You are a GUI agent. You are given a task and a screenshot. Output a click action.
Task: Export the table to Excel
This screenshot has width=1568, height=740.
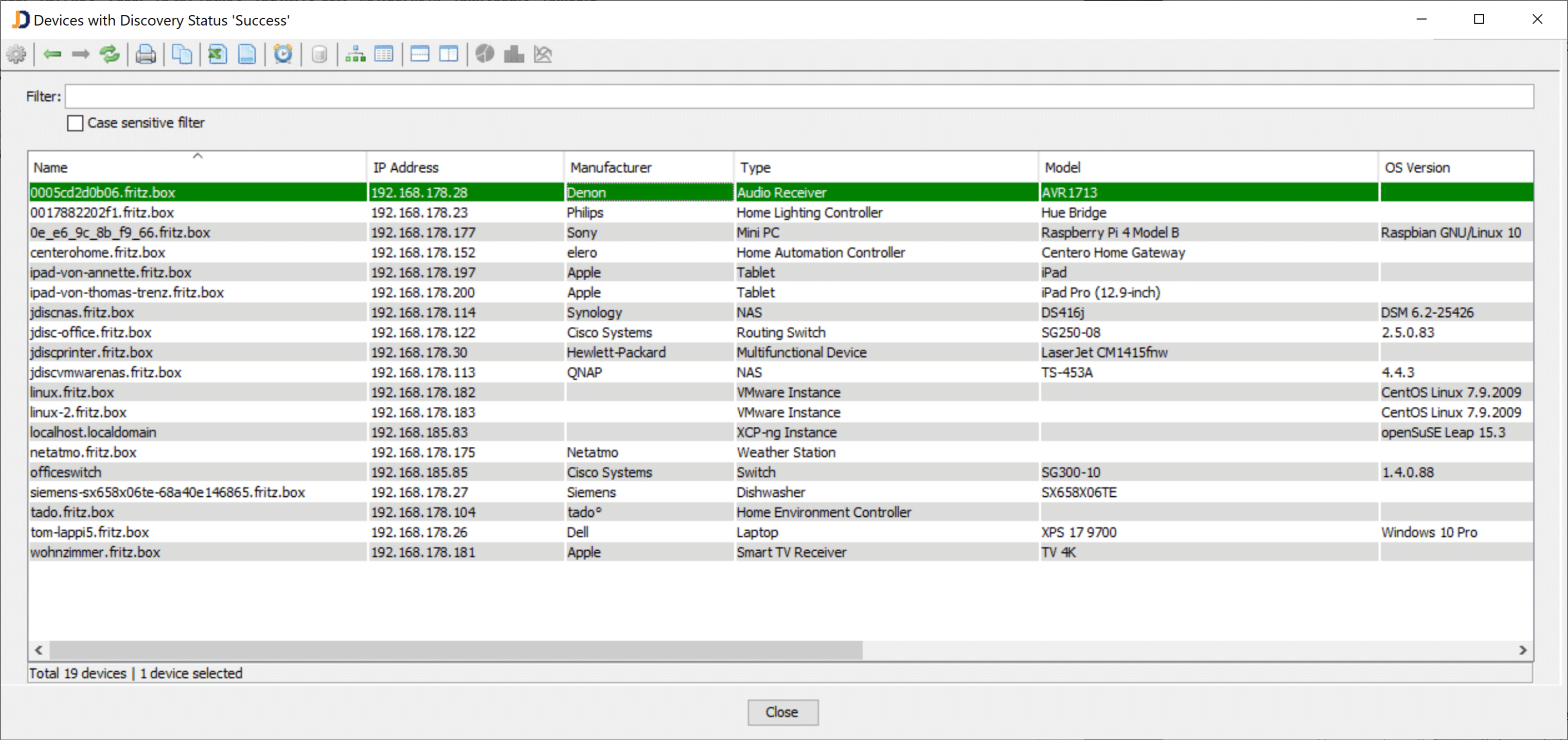[x=217, y=54]
